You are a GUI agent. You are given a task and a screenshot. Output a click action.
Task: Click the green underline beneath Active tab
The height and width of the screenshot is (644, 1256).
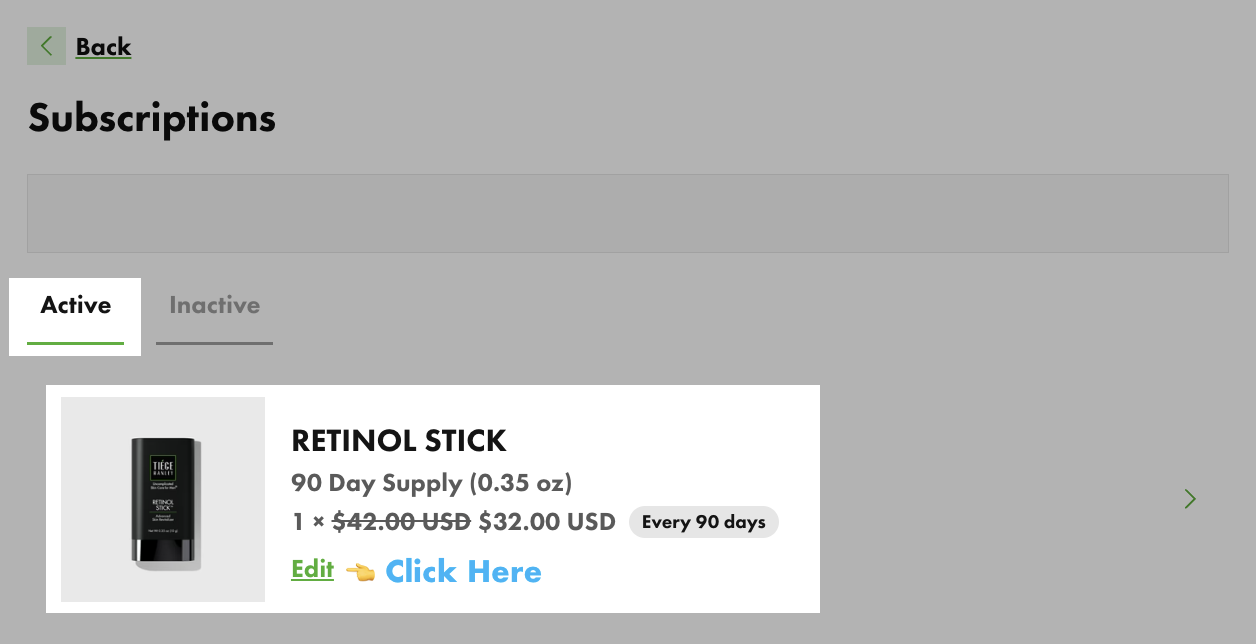tap(75, 343)
